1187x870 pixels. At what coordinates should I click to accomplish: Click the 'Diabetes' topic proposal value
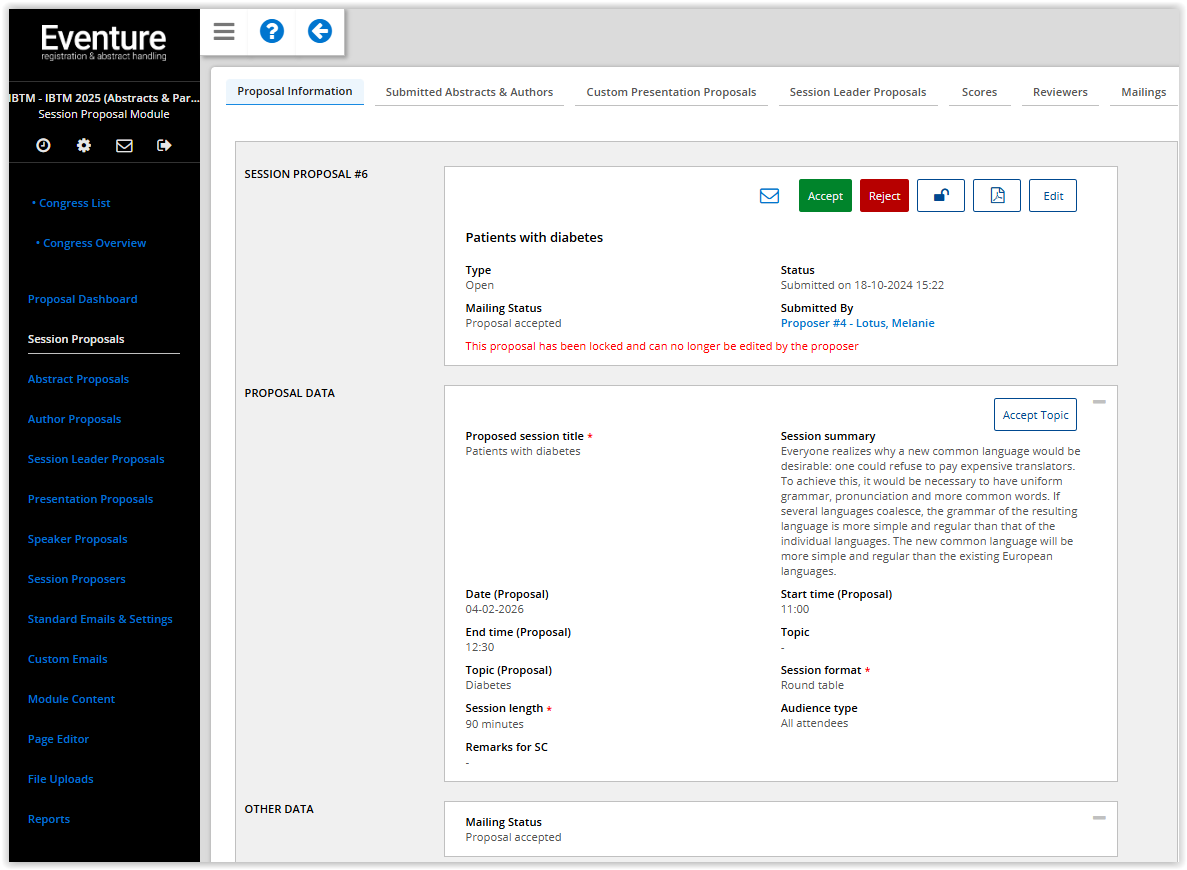coord(488,685)
